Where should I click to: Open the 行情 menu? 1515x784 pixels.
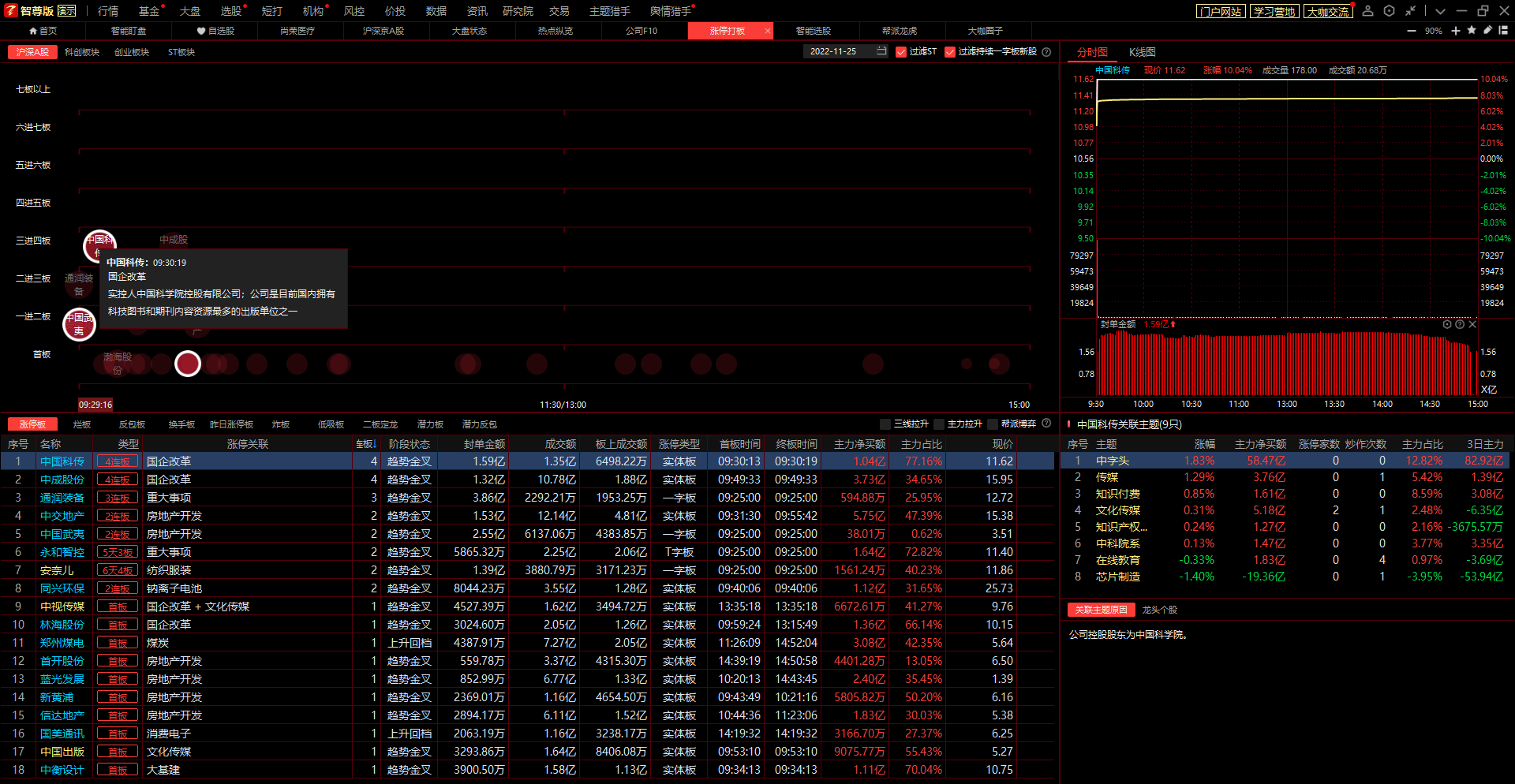coord(108,11)
